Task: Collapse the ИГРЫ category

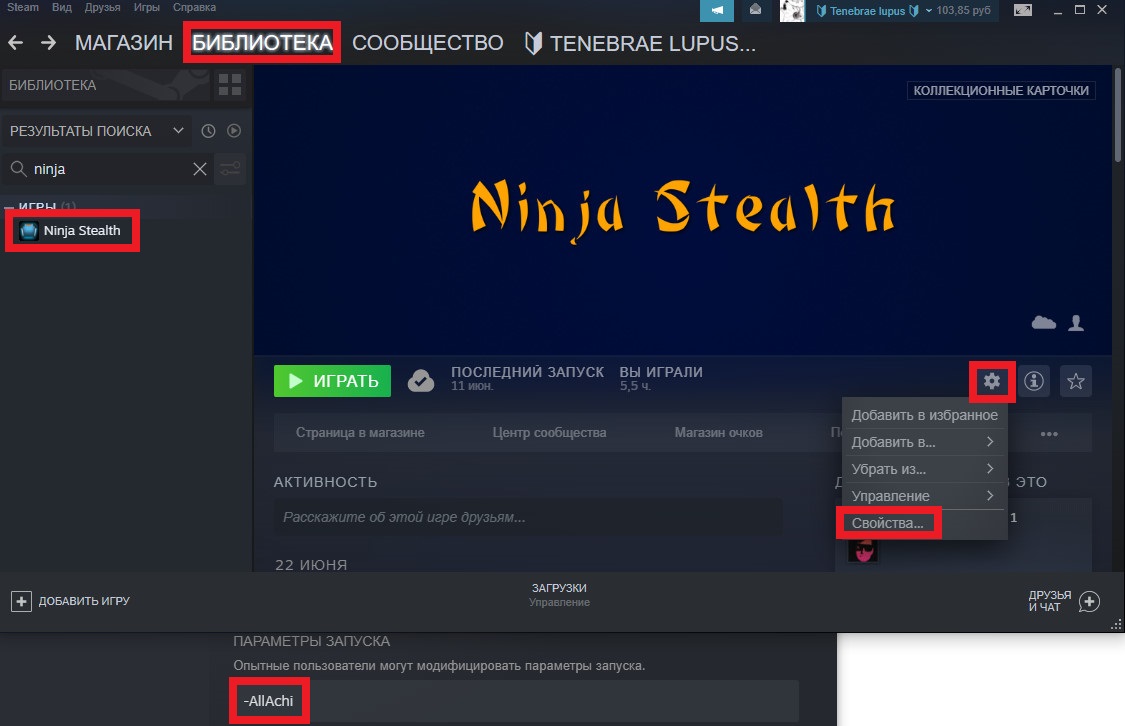Action: click(x=9, y=207)
